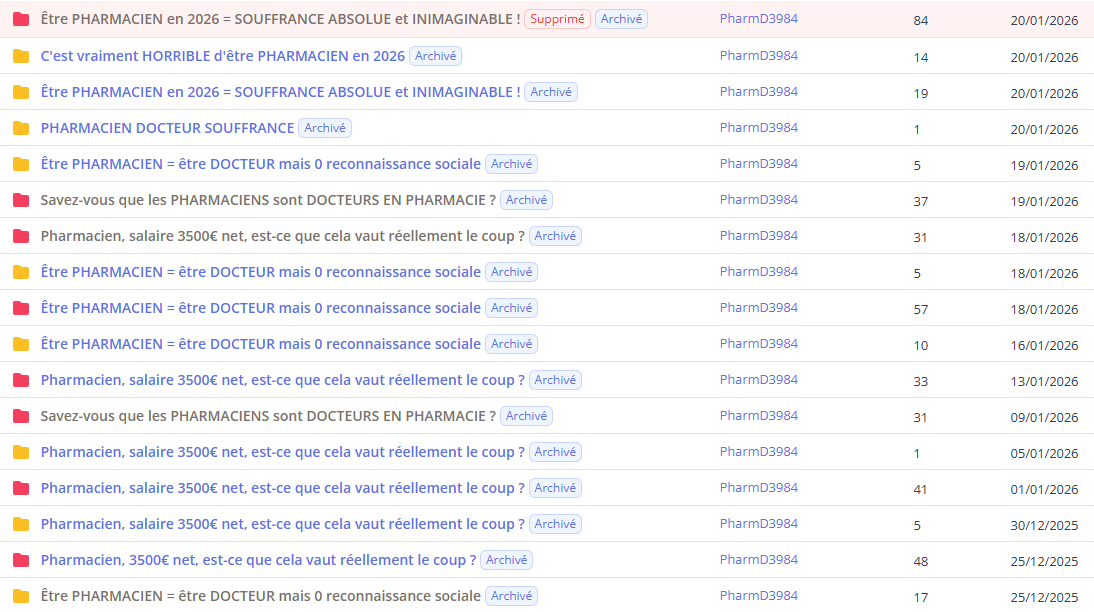
Task: Open 'C'est vraiment HORRIBLE d'être PHARMACIEN en 2026'
Action: (222, 56)
